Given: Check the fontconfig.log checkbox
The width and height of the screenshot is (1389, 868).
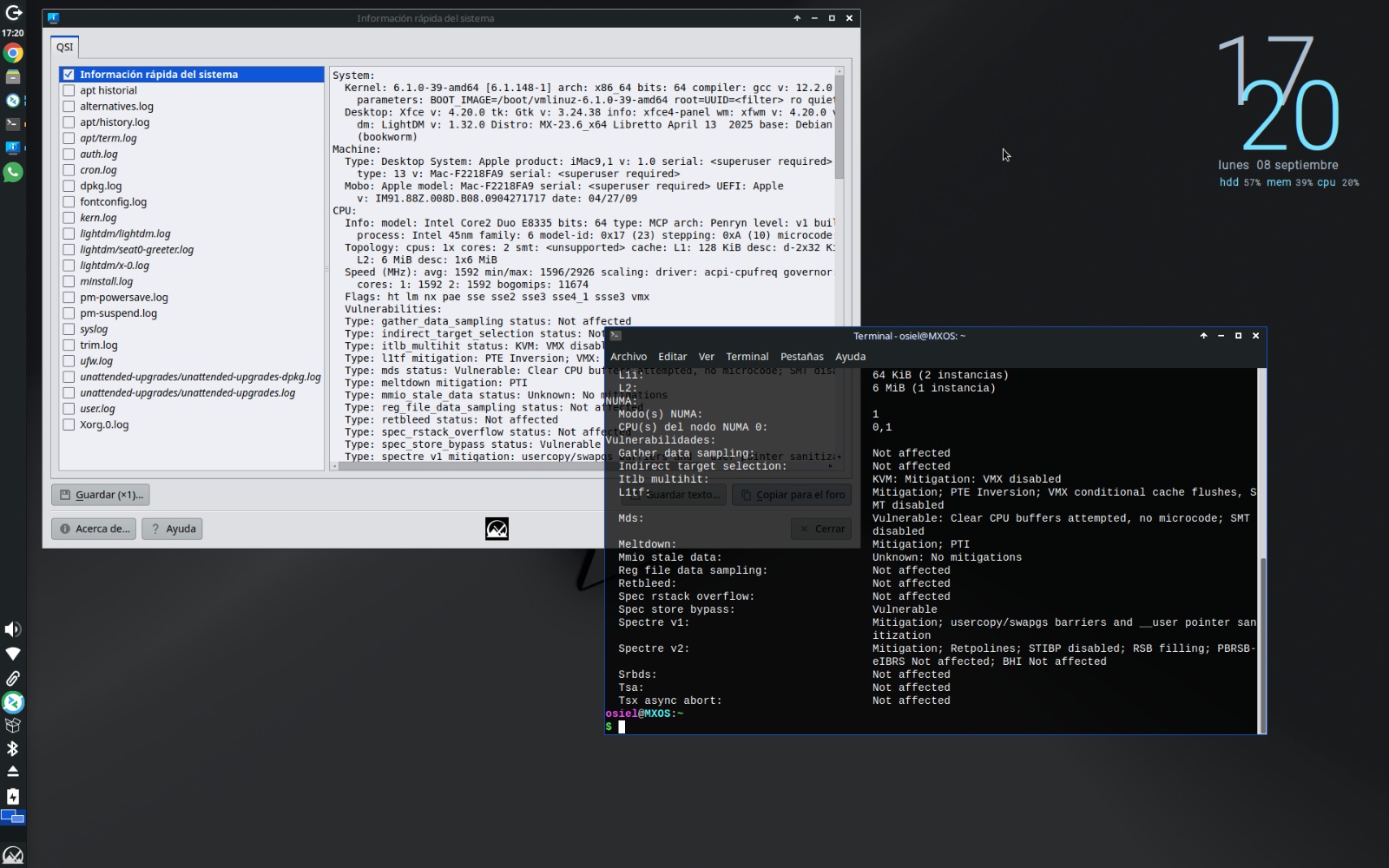Looking at the screenshot, I should point(69,201).
